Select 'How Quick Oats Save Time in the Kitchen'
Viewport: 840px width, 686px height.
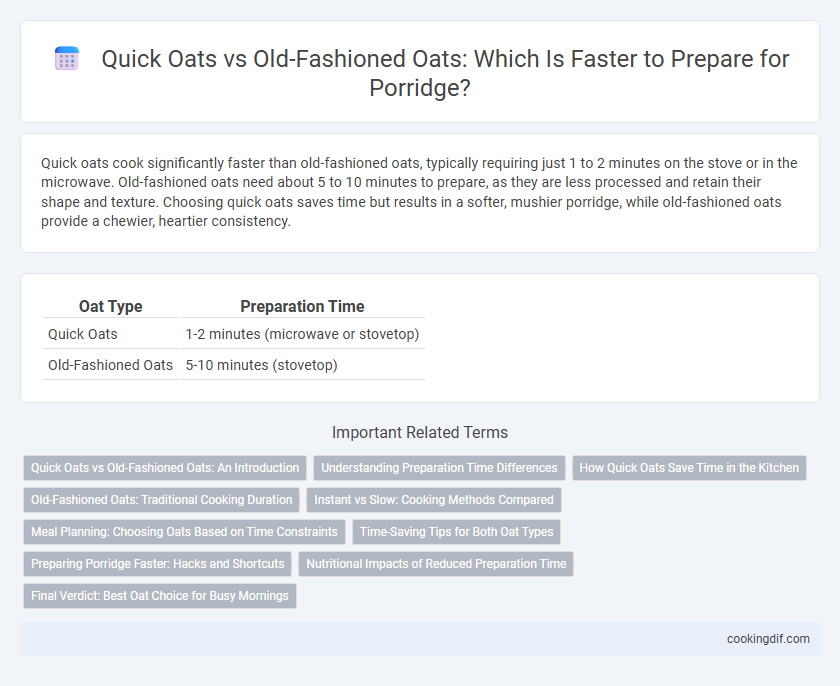[689, 468]
